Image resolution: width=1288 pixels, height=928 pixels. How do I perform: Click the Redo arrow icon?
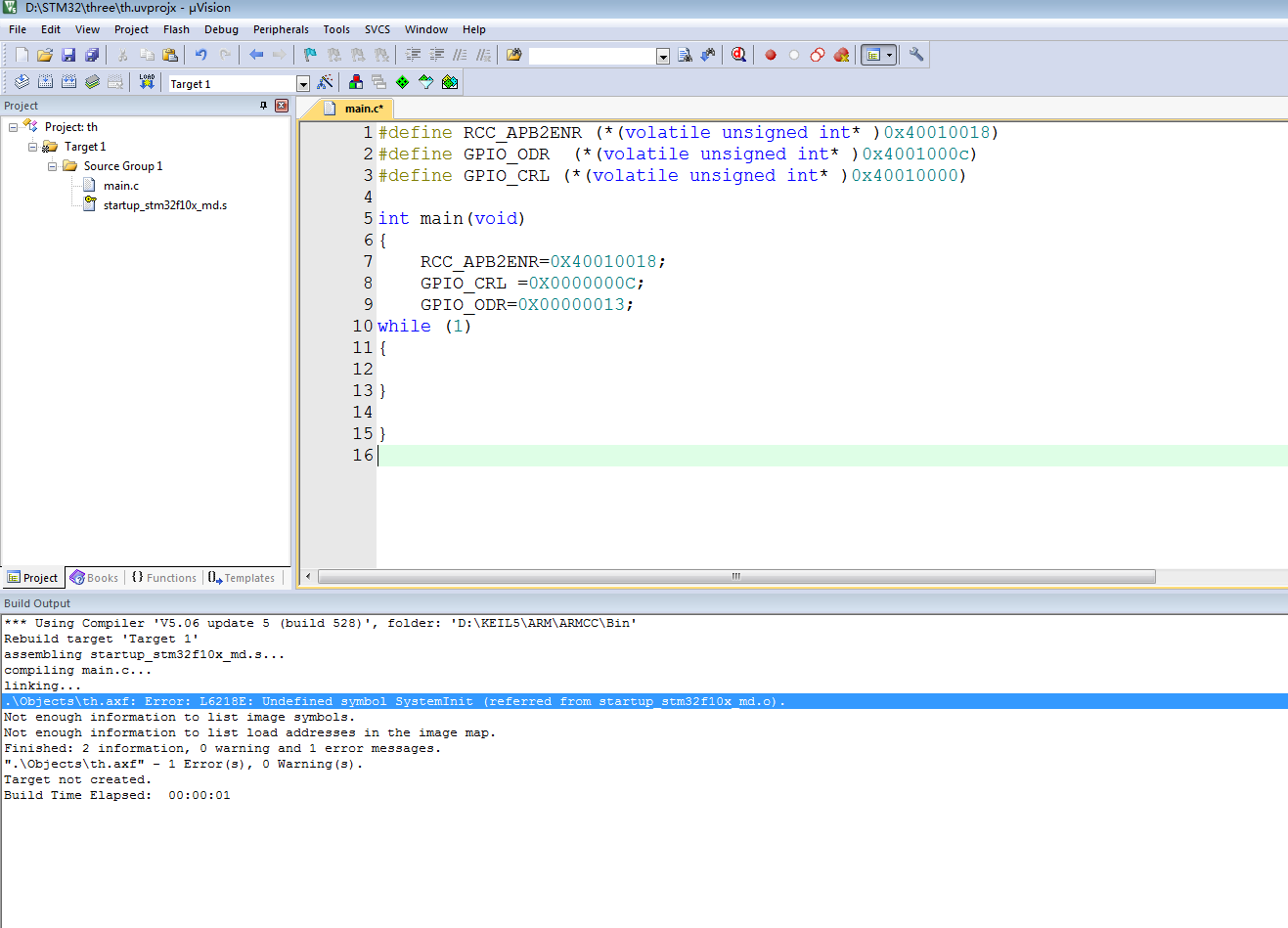(225, 55)
